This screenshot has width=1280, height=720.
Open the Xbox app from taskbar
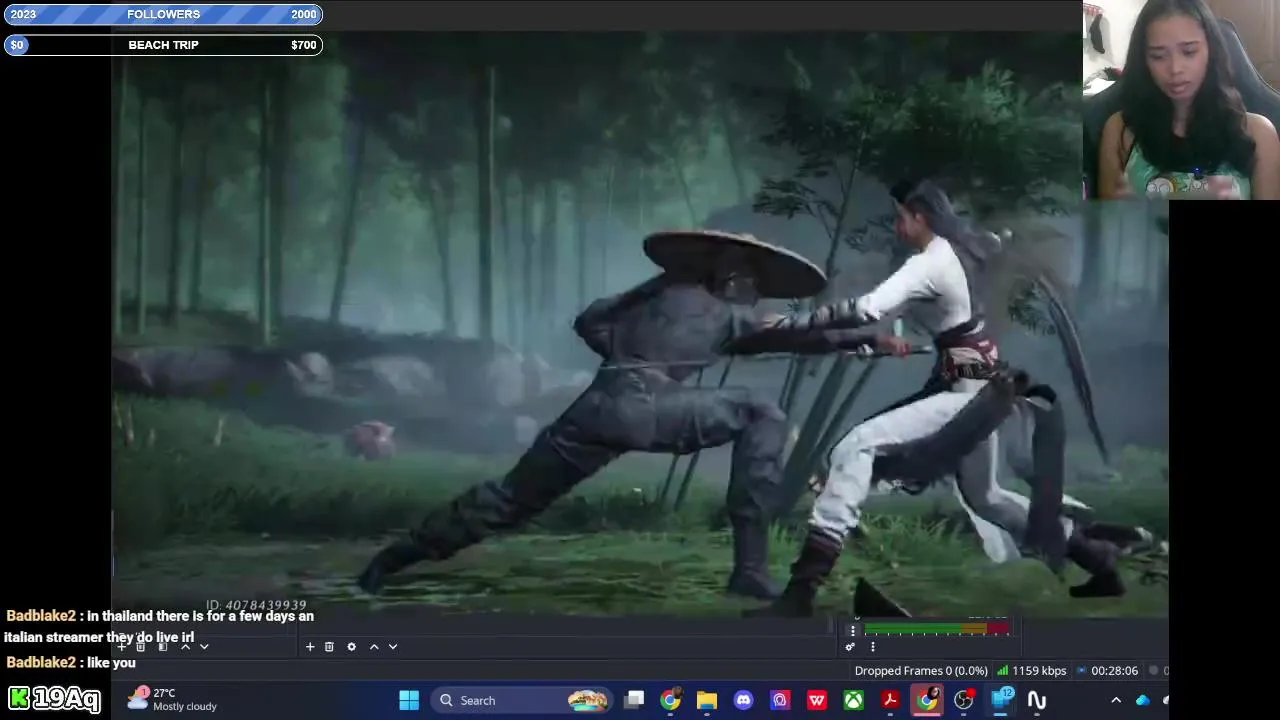pyautogui.click(x=853, y=700)
